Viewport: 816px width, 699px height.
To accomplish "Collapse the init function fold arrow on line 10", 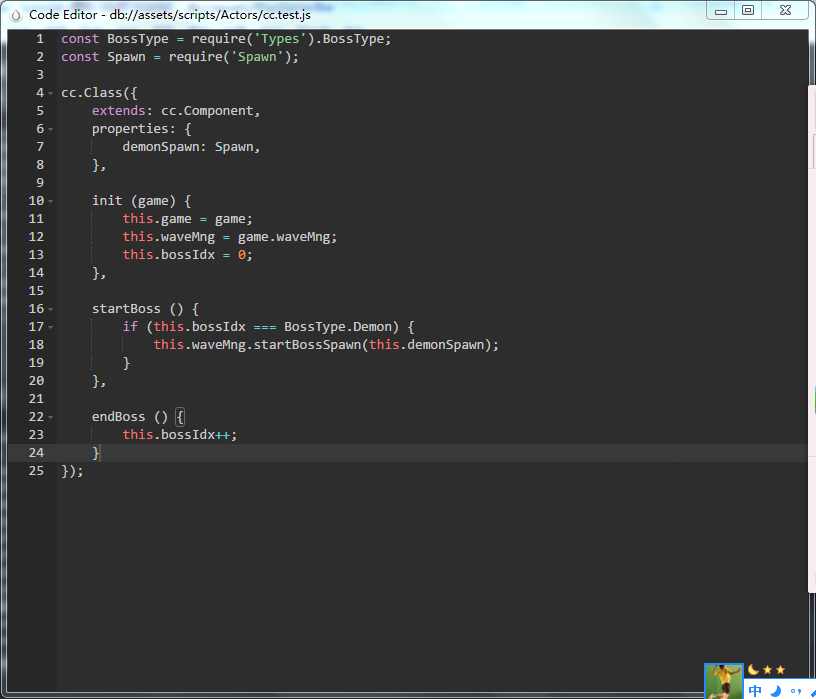I will point(50,201).
